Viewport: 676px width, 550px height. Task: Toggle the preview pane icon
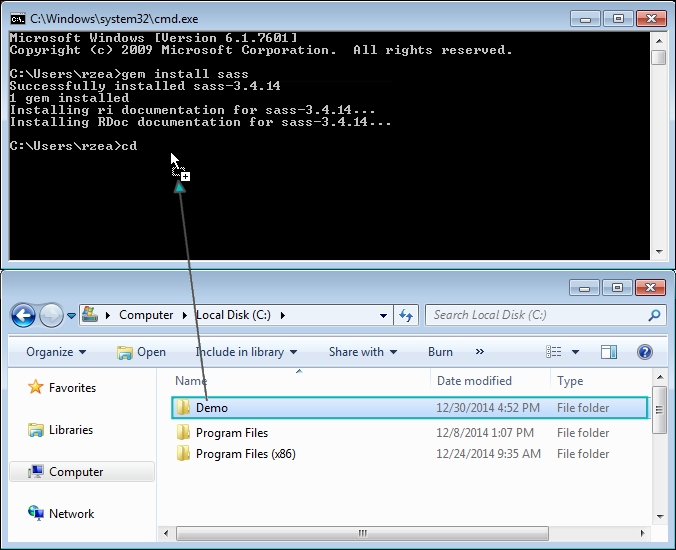[x=609, y=352]
